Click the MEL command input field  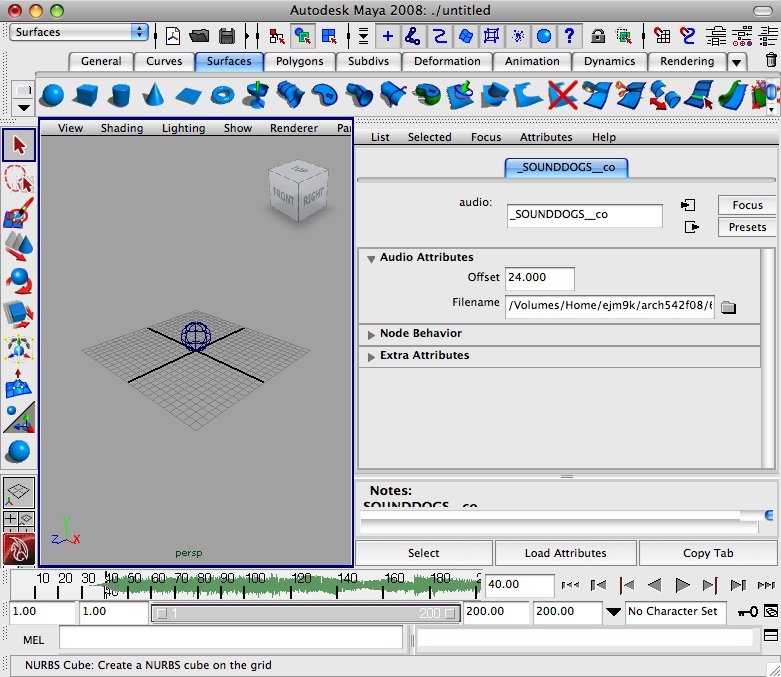click(x=231, y=638)
